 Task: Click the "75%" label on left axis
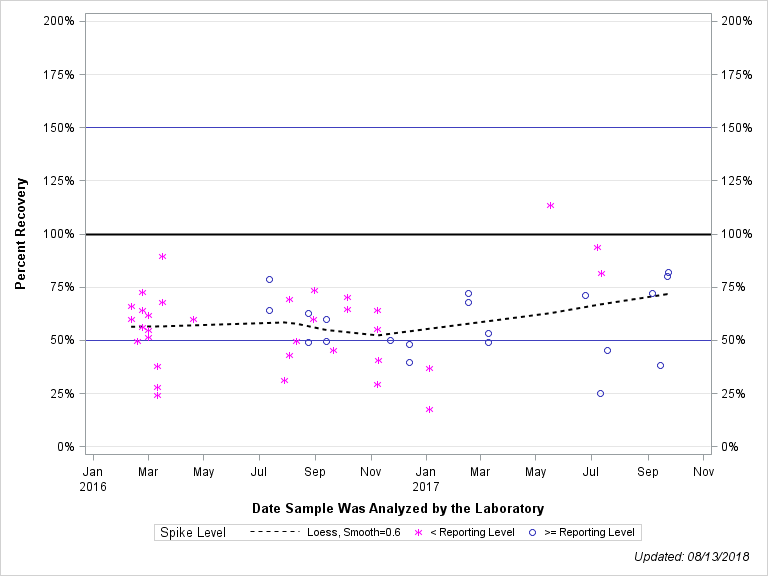tap(62, 287)
